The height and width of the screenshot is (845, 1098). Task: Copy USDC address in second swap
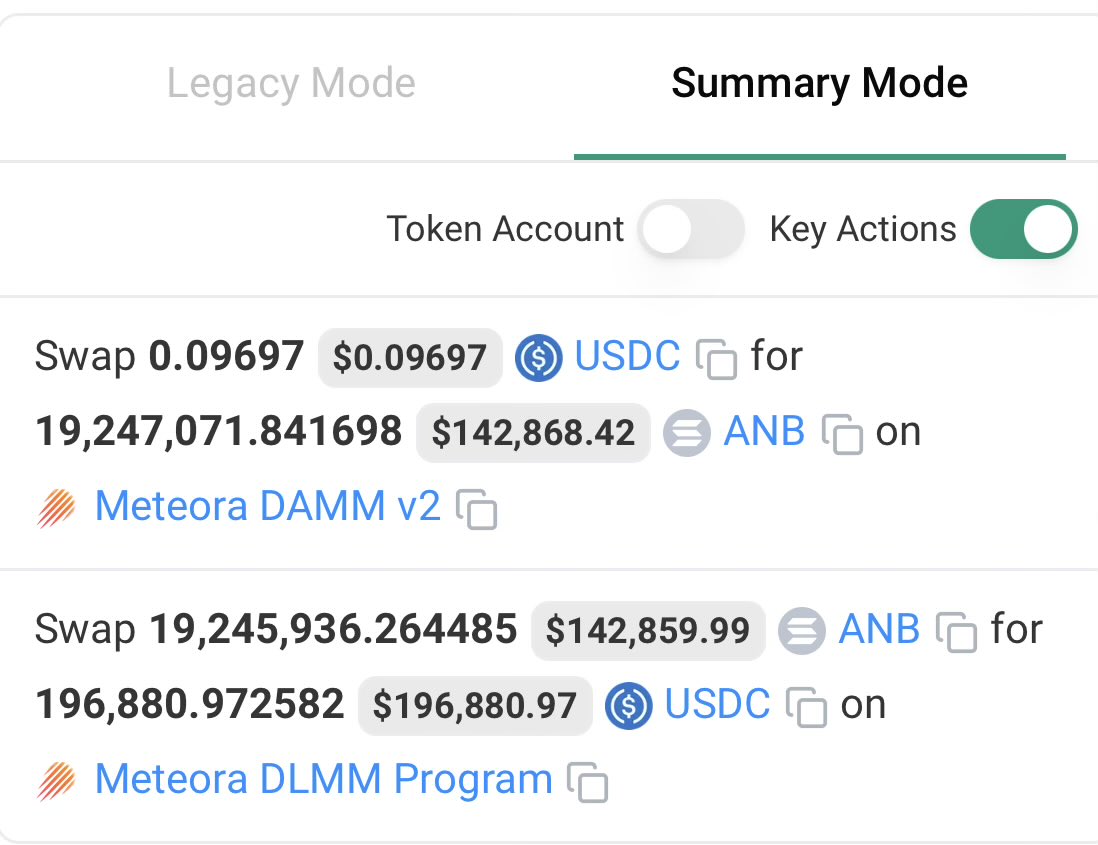[x=806, y=707]
